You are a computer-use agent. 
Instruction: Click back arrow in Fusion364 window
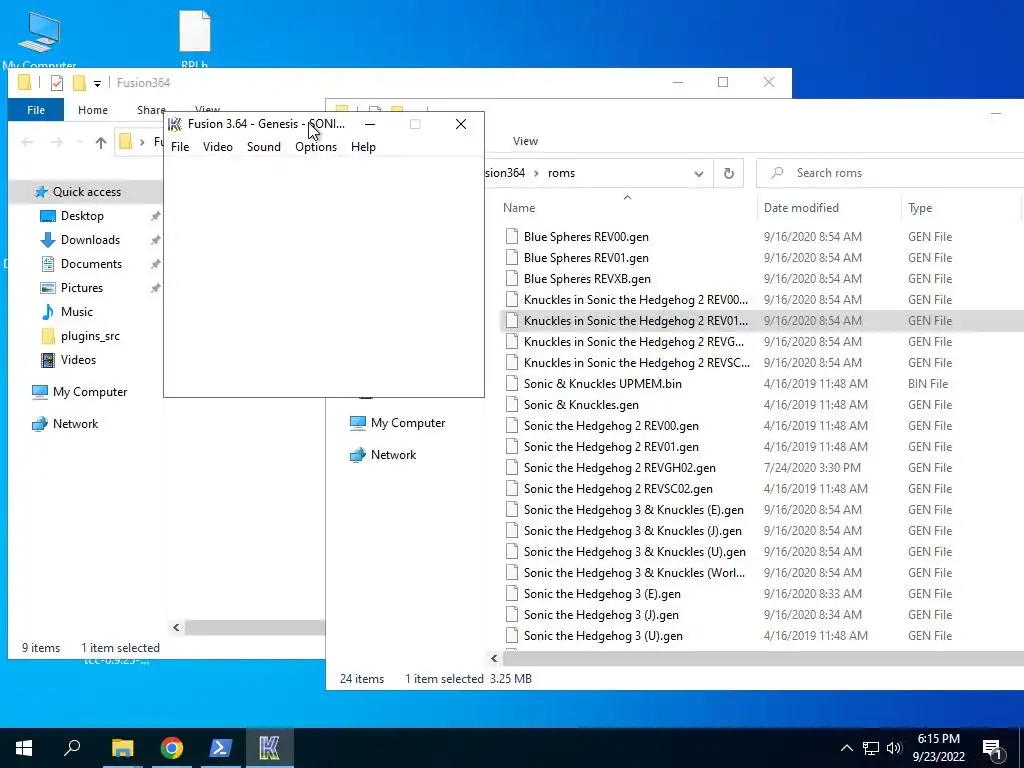click(27, 142)
